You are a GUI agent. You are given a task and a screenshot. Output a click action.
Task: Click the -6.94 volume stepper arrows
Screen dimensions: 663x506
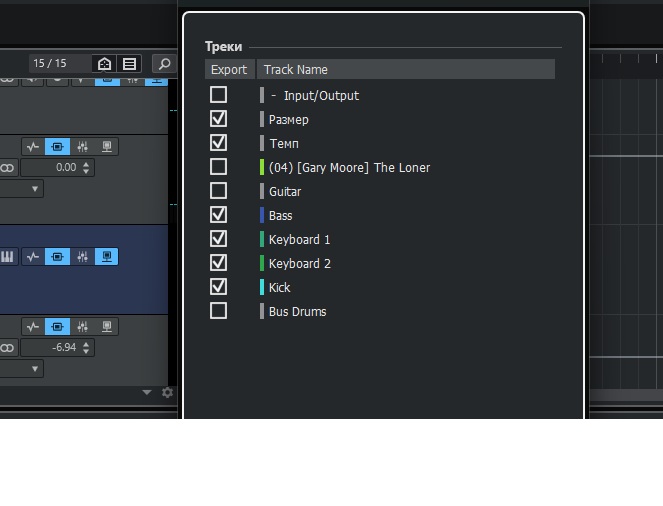tap(86, 348)
